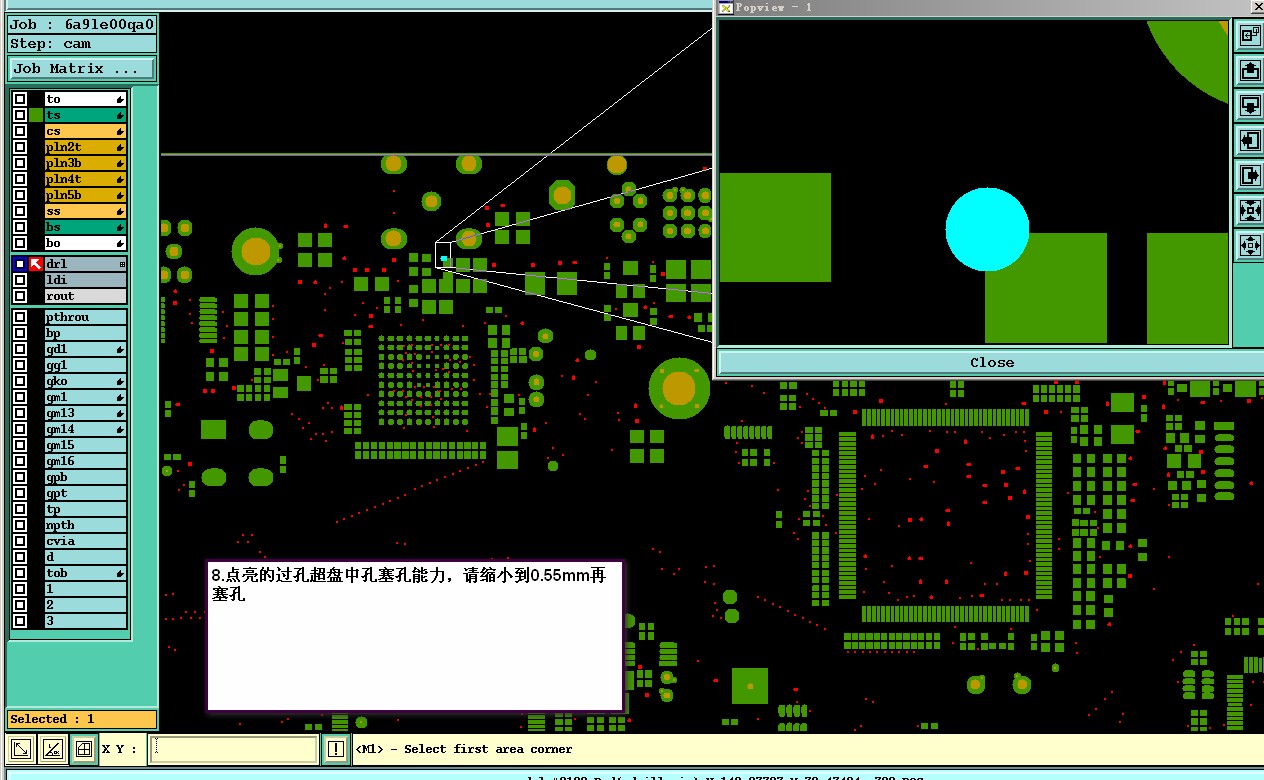The image size is (1264, 780).
Task: Open the Job Matrix button
Action: click(x=82, y=69)
